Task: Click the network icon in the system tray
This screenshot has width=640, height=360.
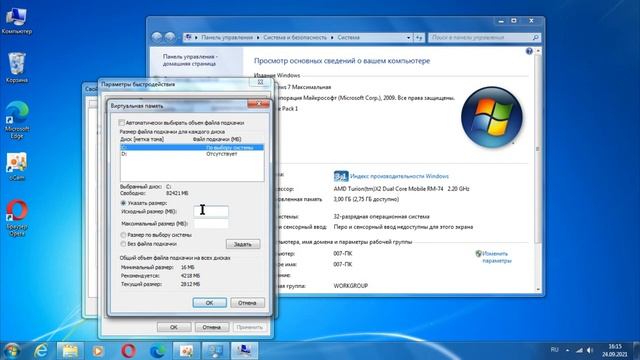Action: (x=579, y=350)
